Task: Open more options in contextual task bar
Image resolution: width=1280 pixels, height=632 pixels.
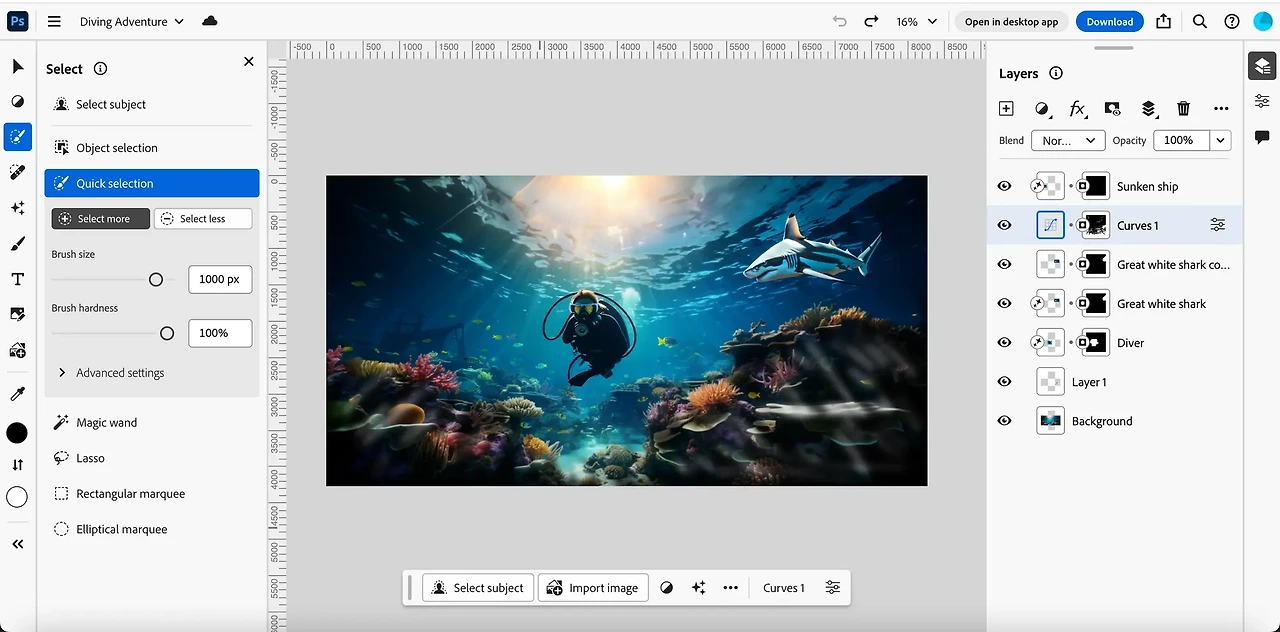Action: pos(731,588)
